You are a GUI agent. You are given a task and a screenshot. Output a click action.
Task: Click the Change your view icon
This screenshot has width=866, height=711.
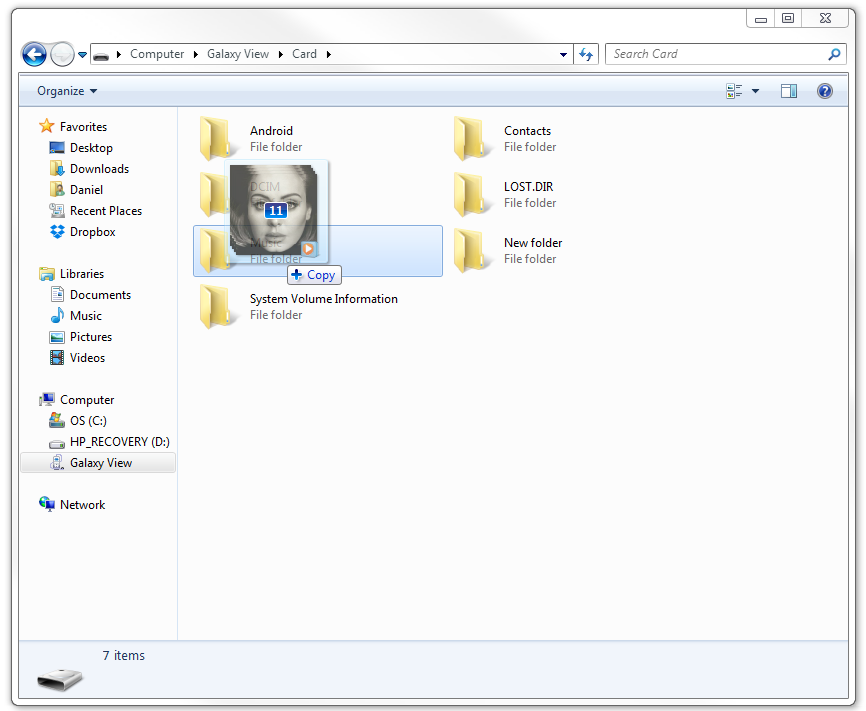(734, 91)
